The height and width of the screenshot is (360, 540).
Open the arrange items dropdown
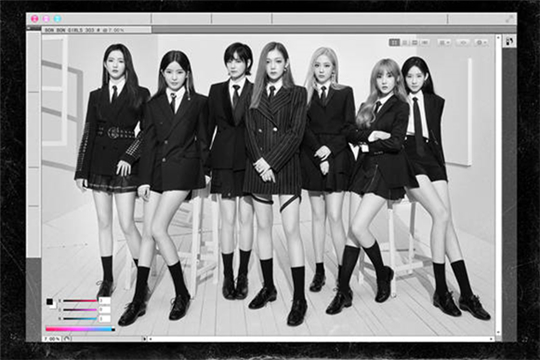(x=444, y=42)
